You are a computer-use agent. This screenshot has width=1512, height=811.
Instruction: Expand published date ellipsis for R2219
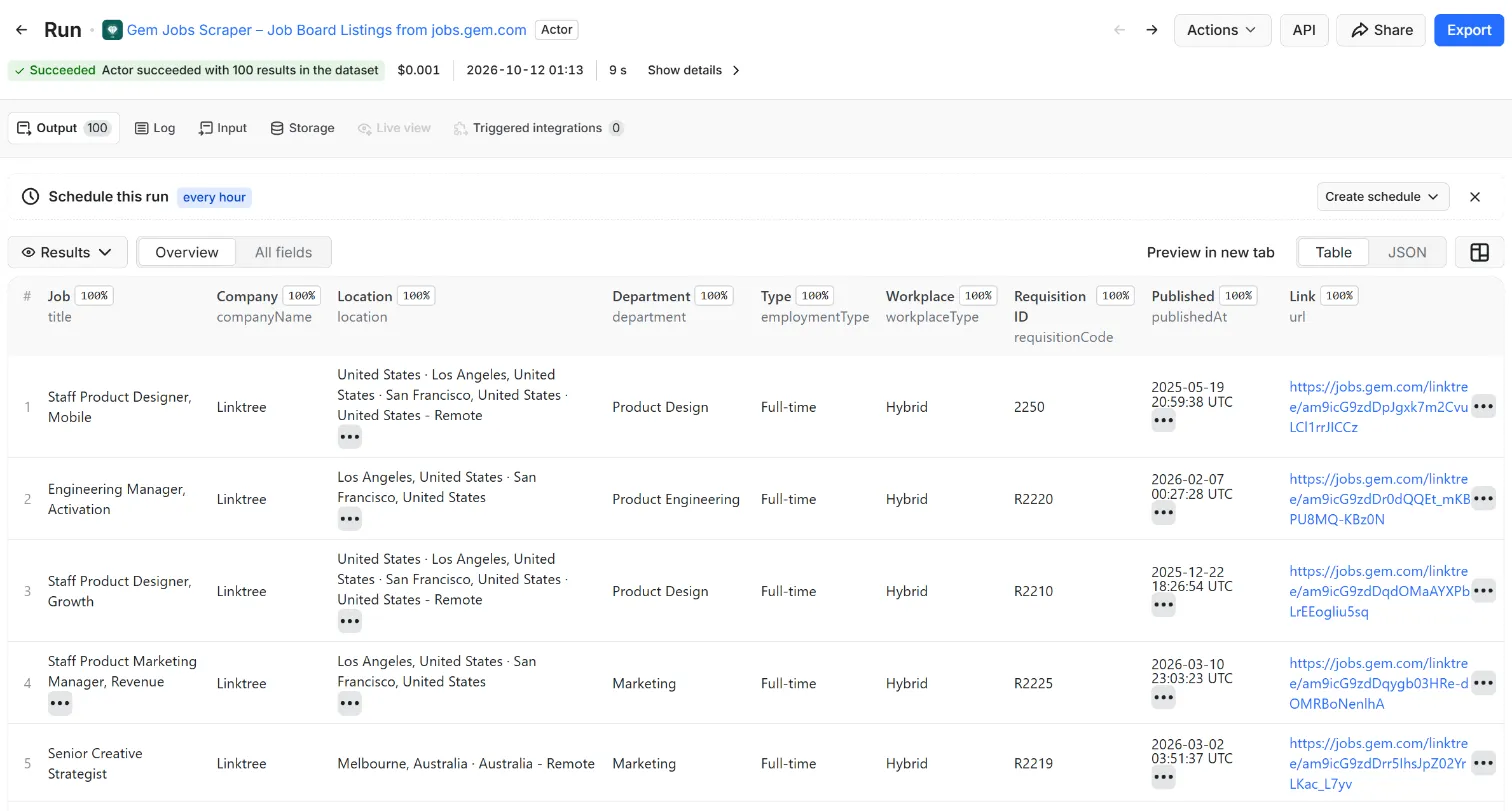pyautogui.click(x=1163, y=778)
